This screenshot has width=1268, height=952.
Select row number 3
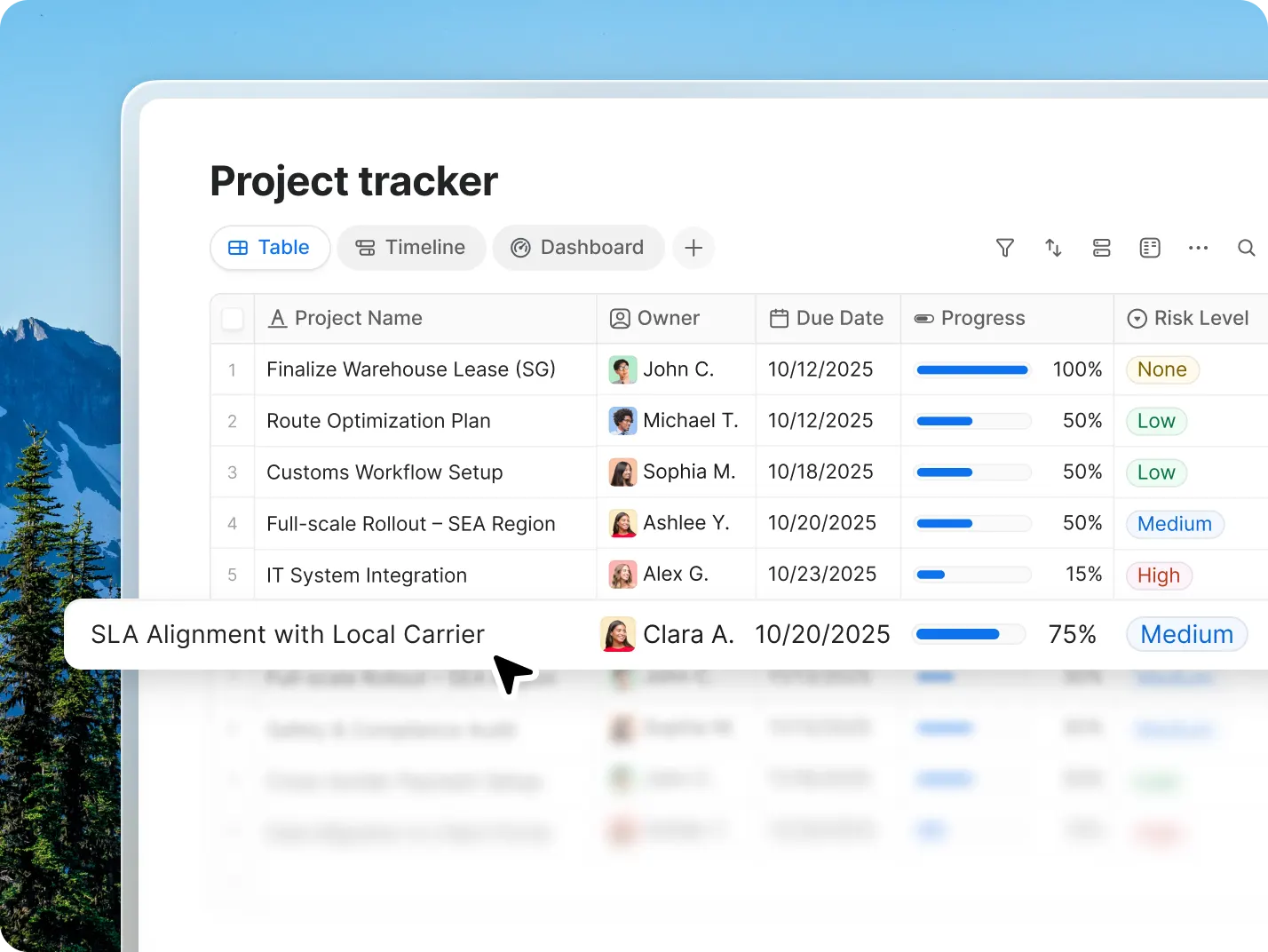[x=233, y=472]
